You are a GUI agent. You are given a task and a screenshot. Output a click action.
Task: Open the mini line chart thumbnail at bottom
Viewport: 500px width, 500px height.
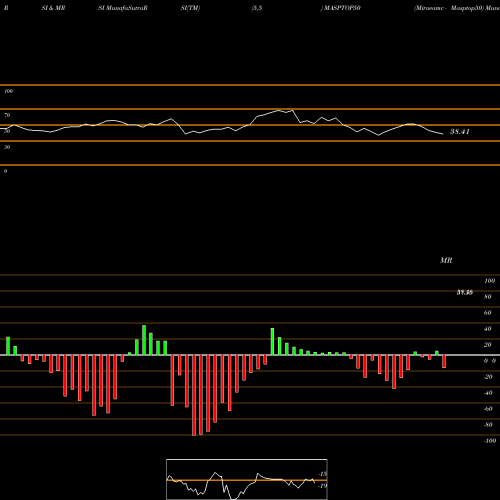click(x=247, y=479)
